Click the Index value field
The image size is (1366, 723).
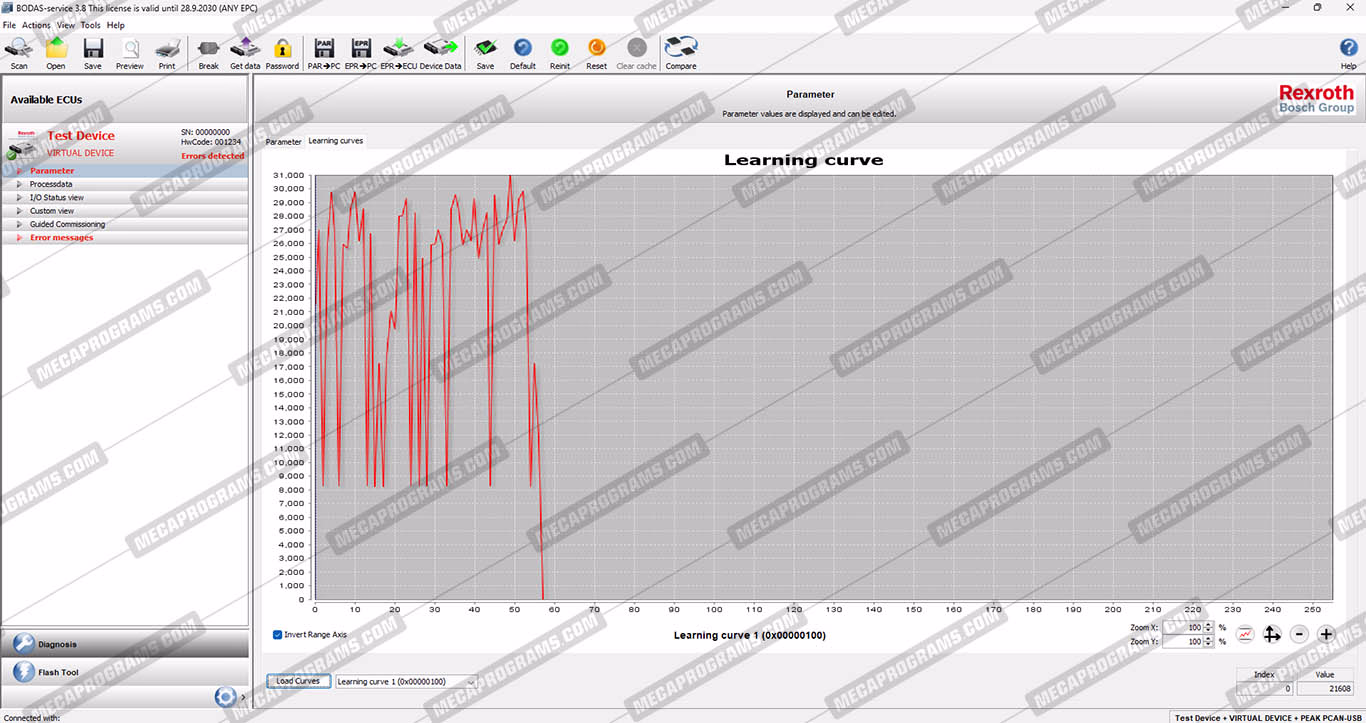click(x=1265, y=689)
